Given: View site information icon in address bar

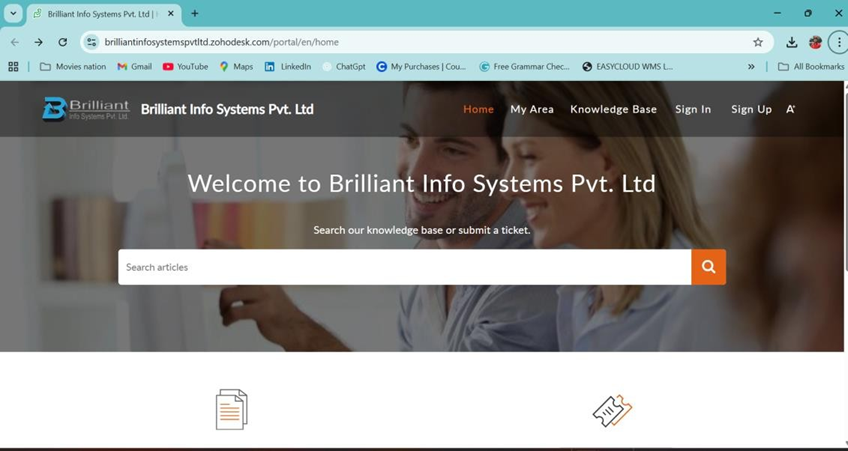Looking at the screenshot, I should (x=91, y=42).
